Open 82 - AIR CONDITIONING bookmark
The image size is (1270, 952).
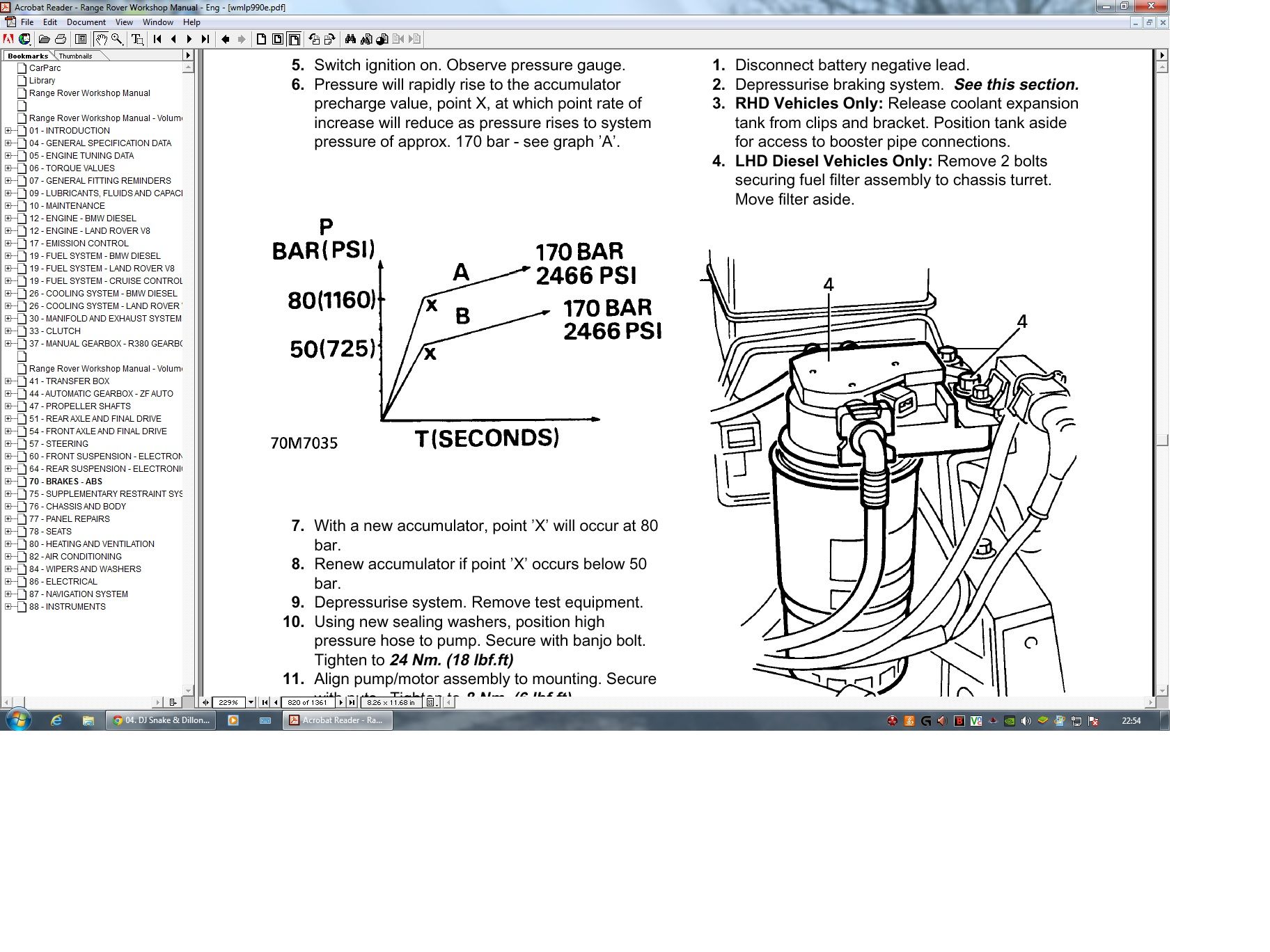point(75,557)
